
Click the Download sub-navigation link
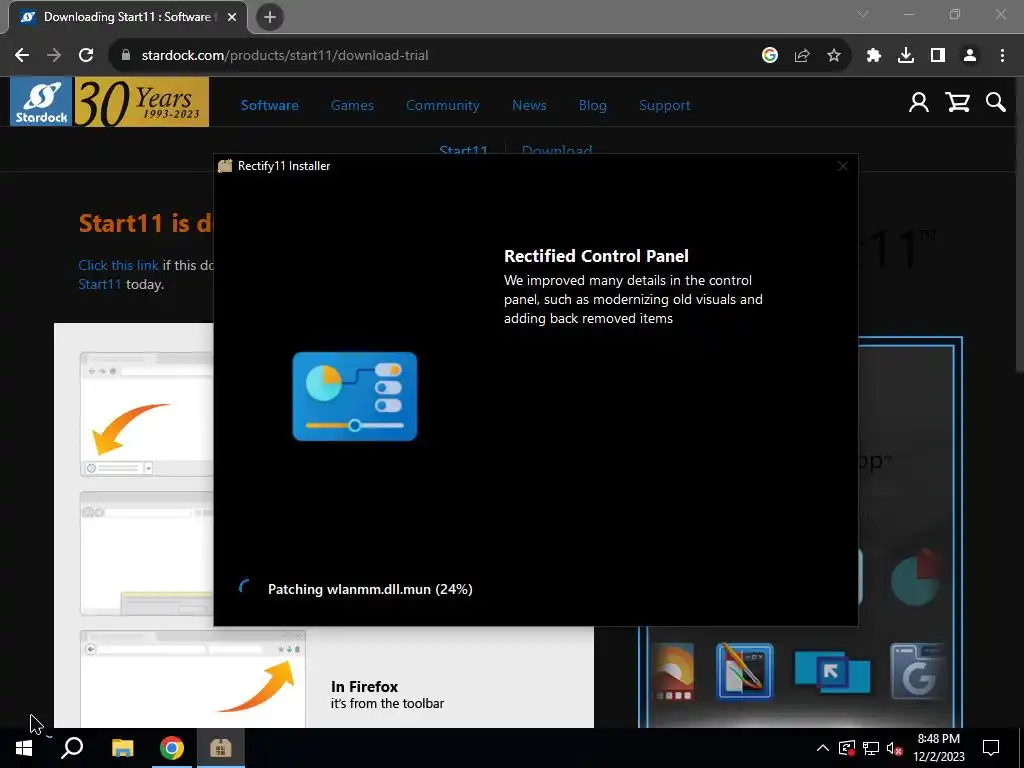pyautogui.click(x=557, y=150)
